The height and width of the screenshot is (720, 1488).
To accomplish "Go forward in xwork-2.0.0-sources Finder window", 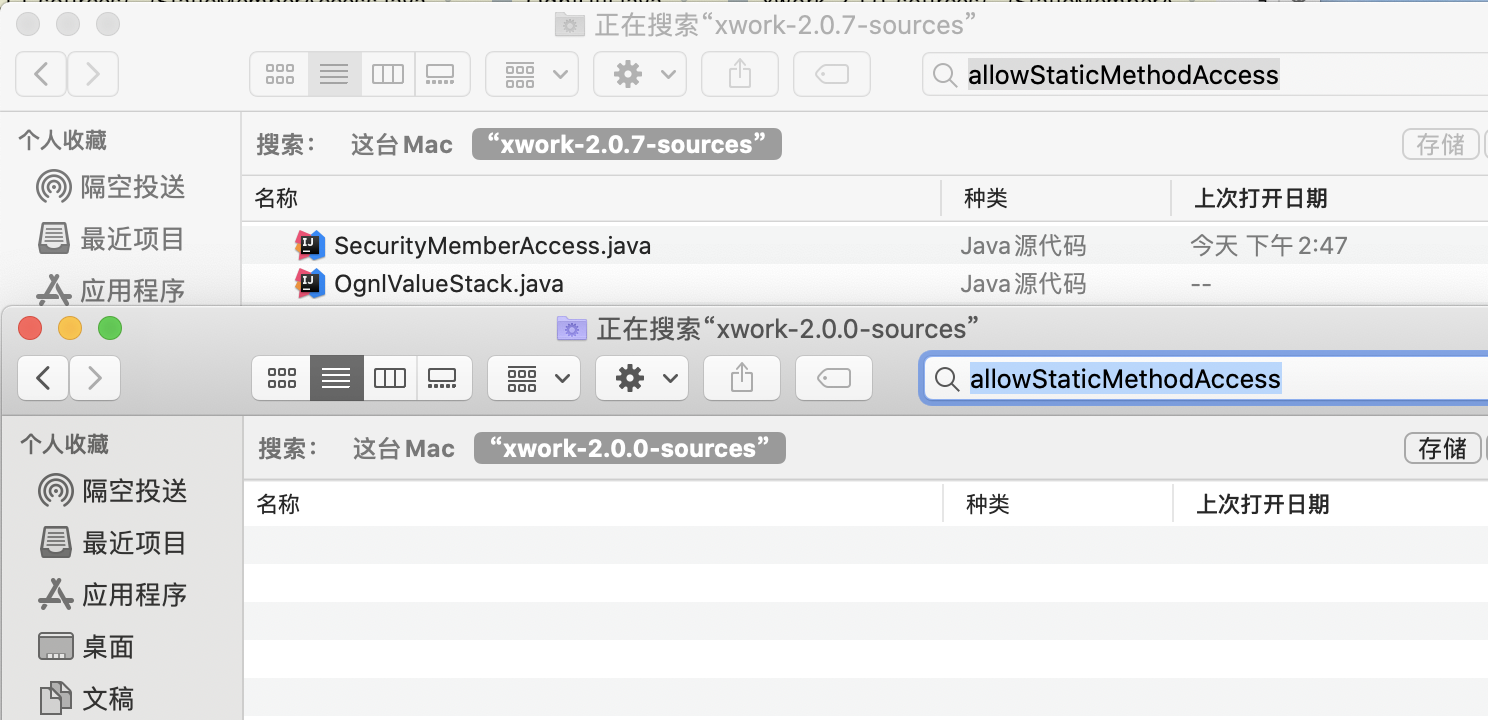I will (94, 378).
